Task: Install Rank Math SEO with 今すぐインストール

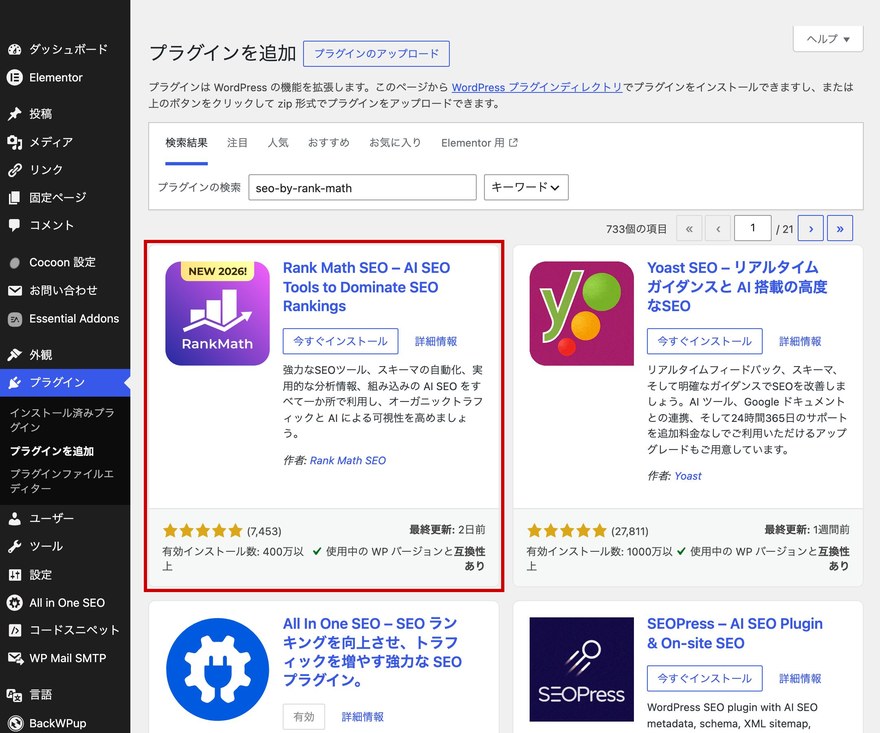Action: click(x=340, y=341)
